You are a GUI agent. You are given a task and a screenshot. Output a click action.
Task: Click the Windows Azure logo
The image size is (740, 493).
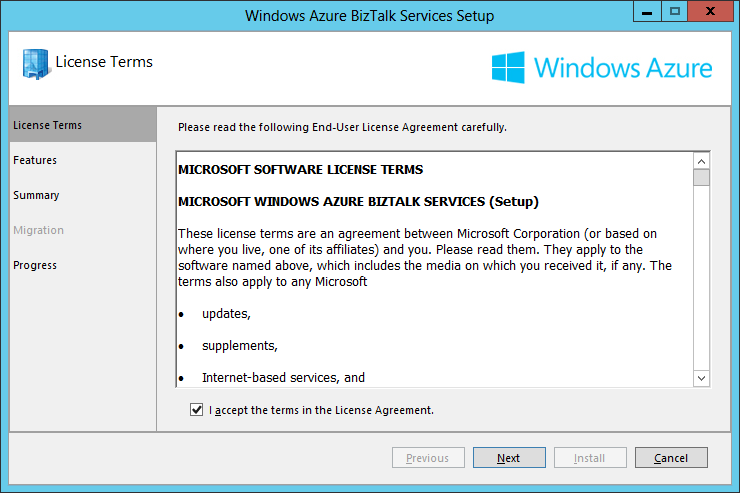602,68
